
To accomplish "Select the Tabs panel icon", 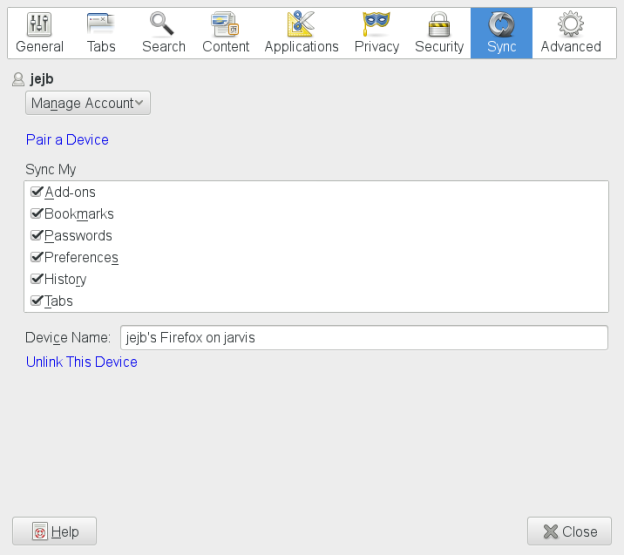I will [101, 24].
